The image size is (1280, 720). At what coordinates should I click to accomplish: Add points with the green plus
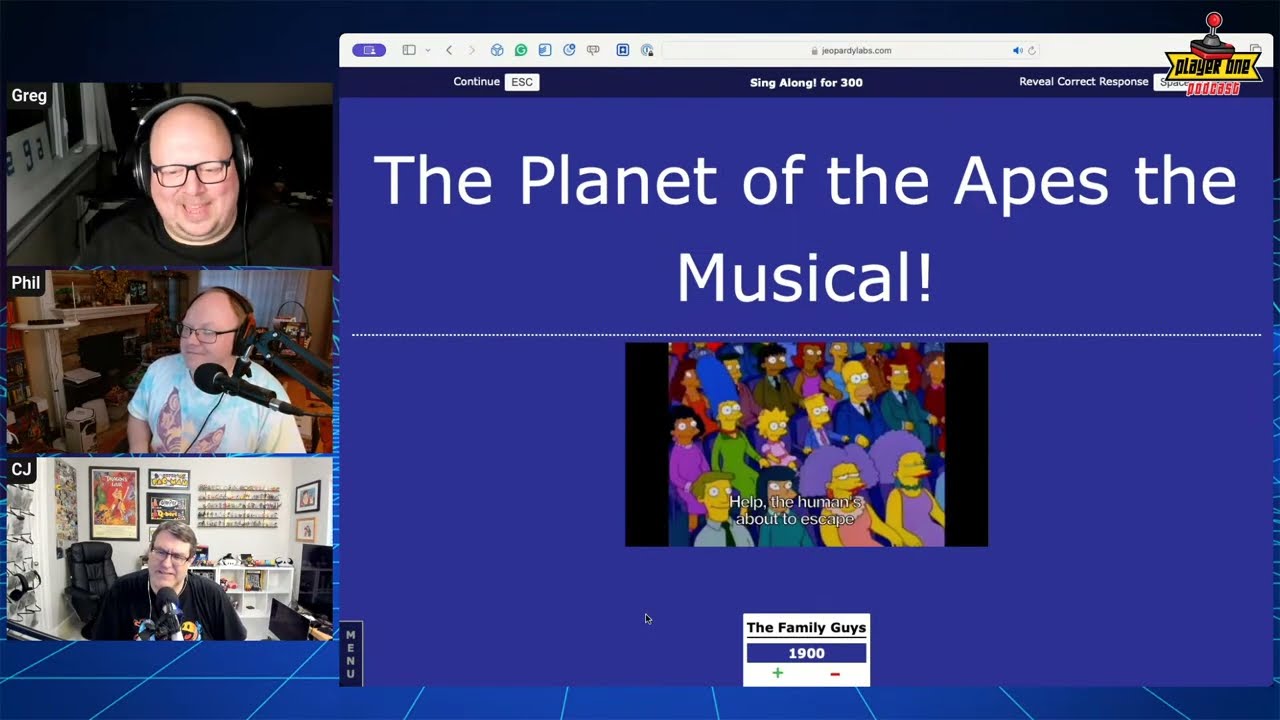[x=778, y=674]
